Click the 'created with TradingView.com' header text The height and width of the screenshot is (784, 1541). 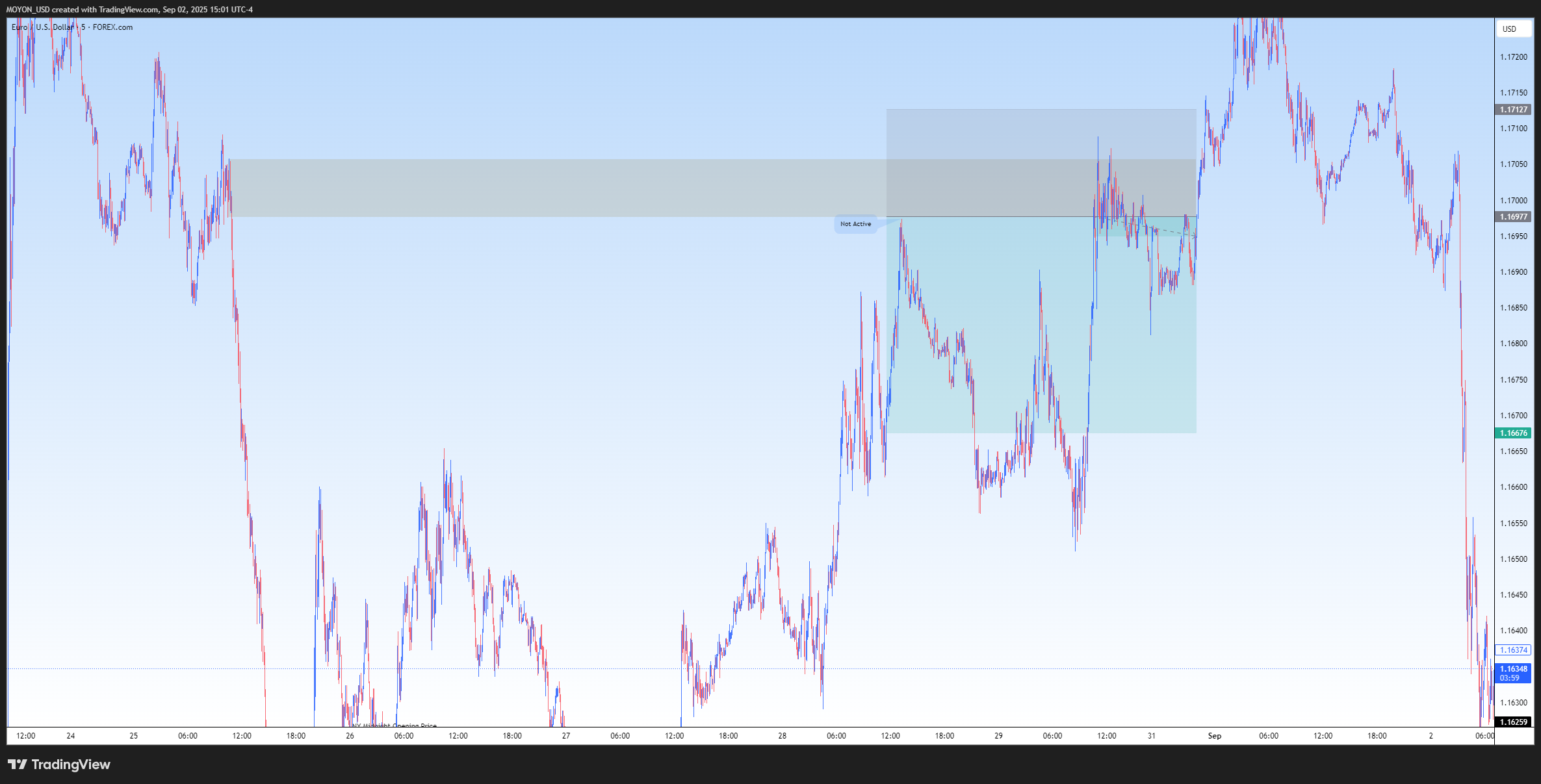coord(105,9)
